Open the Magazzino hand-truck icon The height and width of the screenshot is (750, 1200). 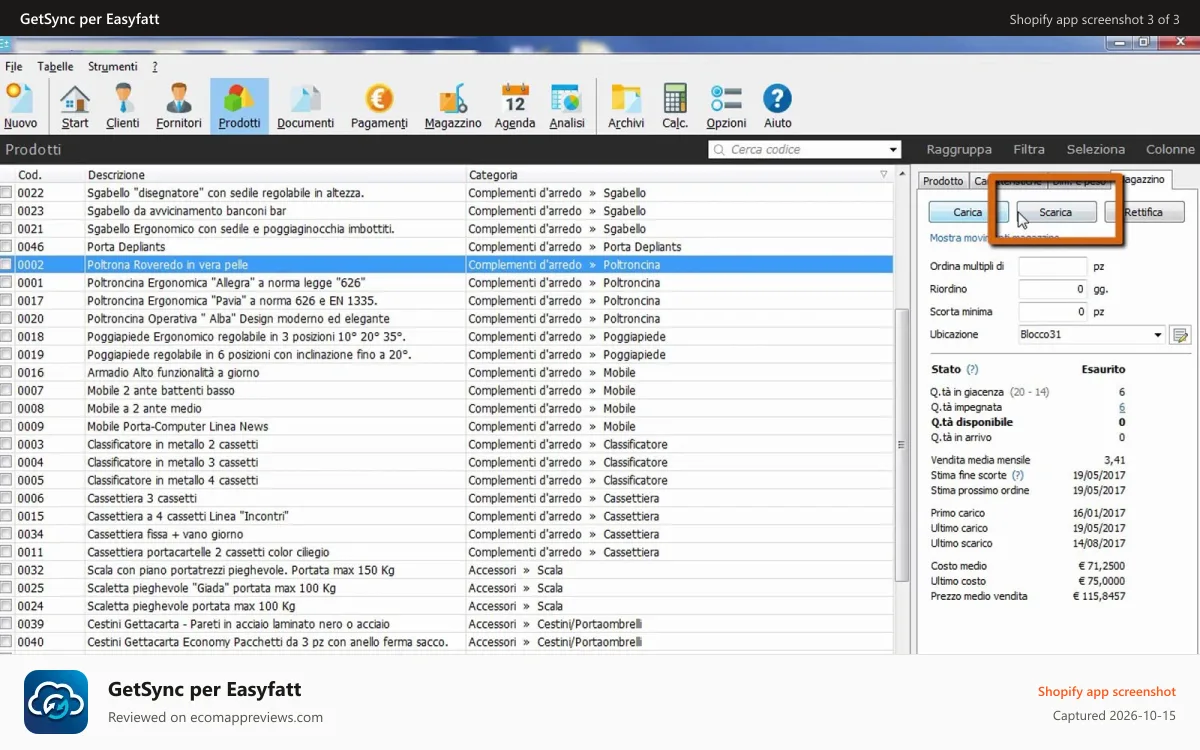pos(453,106)
